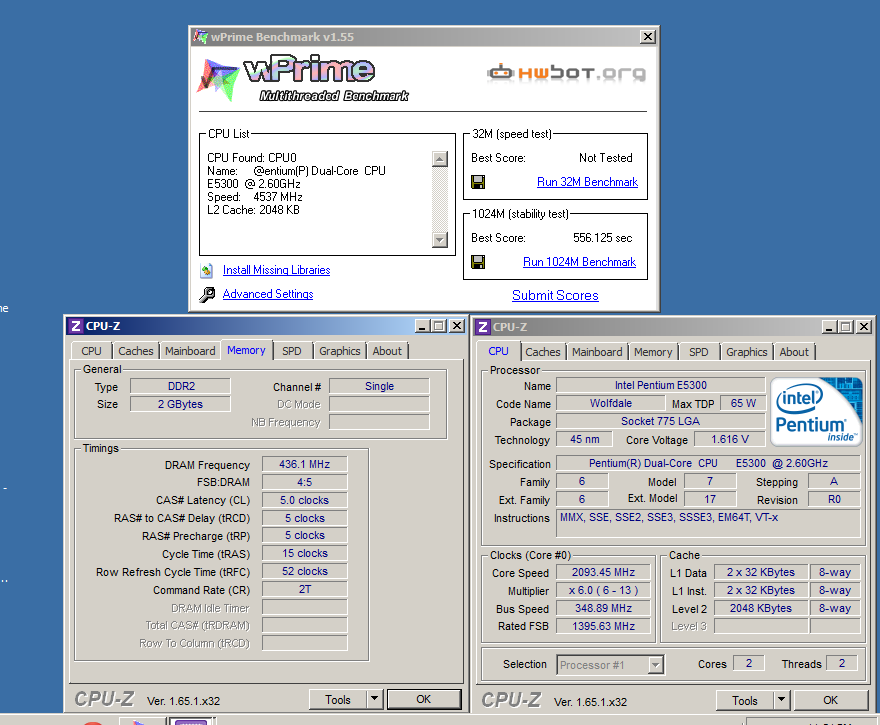
Task: Open Advanced Settings link
Action: [268, 294]
